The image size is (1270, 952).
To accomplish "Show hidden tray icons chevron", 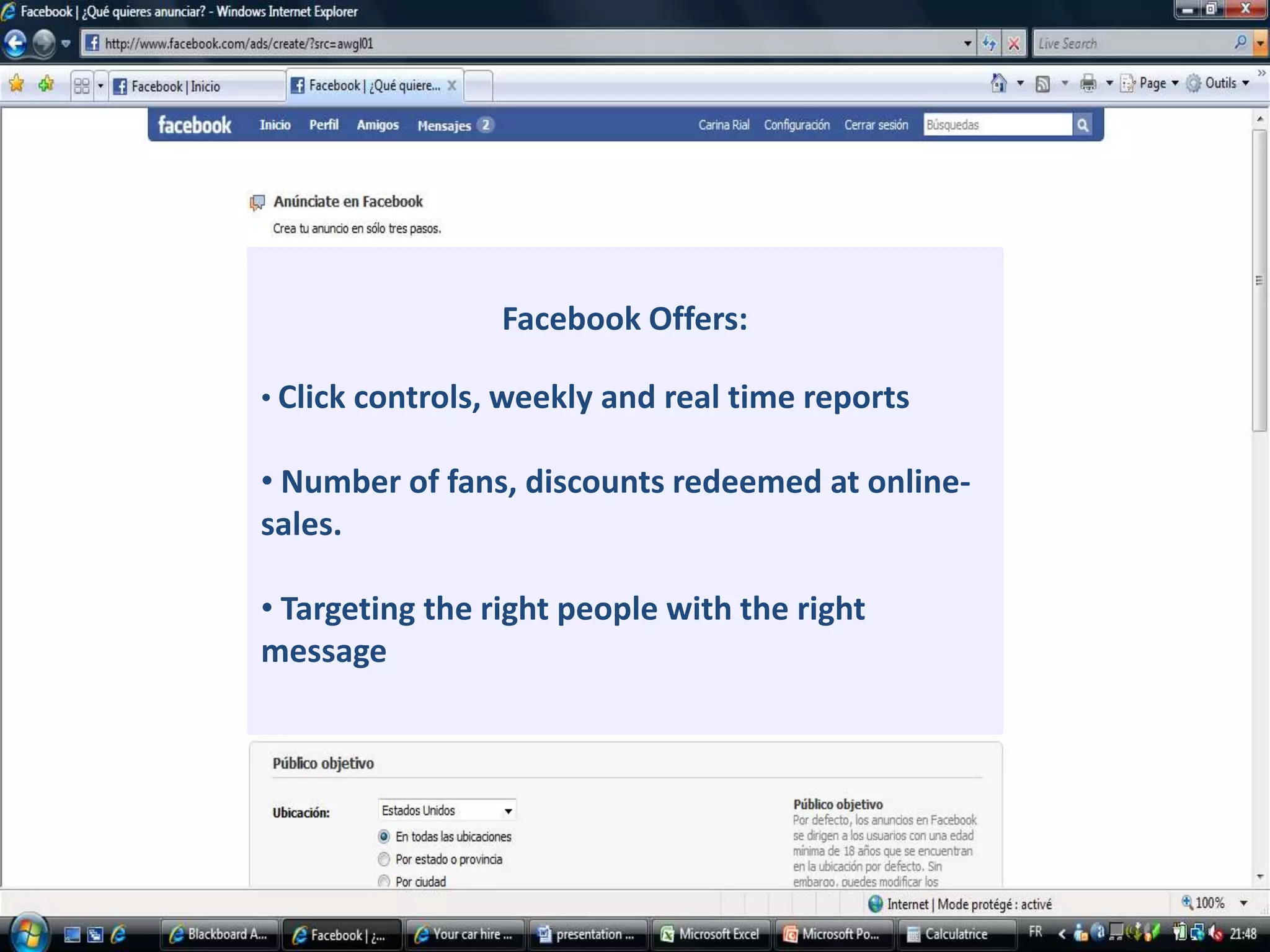I will click(1062, 933).
